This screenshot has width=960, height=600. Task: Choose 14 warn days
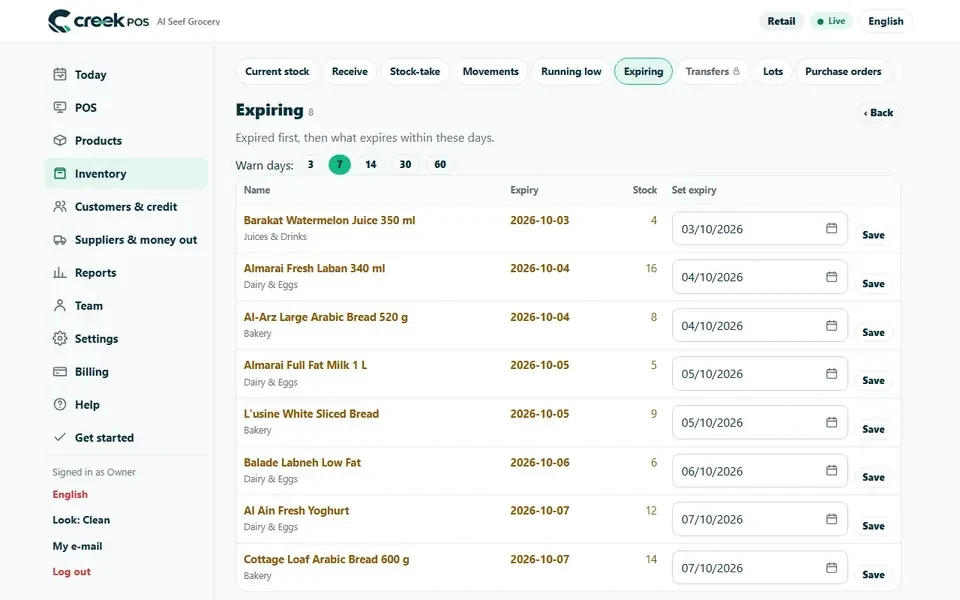(370, 164)
